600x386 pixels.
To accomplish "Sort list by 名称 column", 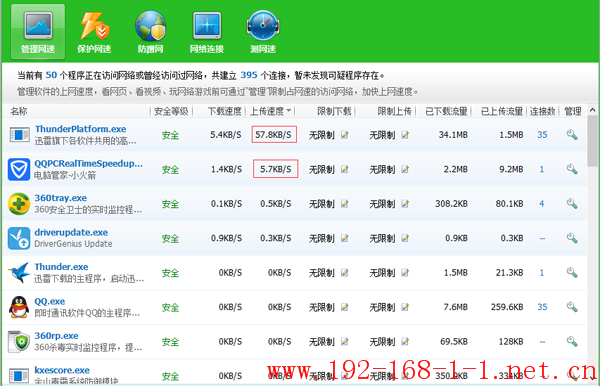I will point(18,111).
